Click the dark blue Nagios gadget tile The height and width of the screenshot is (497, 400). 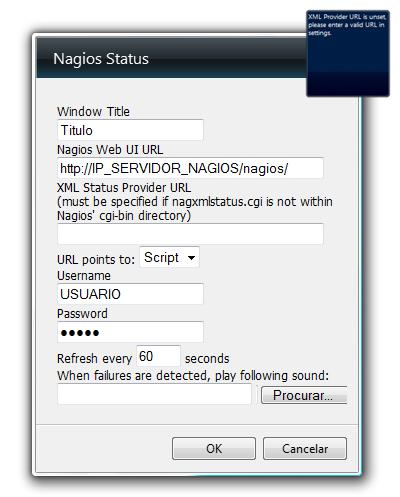point(348,53)
